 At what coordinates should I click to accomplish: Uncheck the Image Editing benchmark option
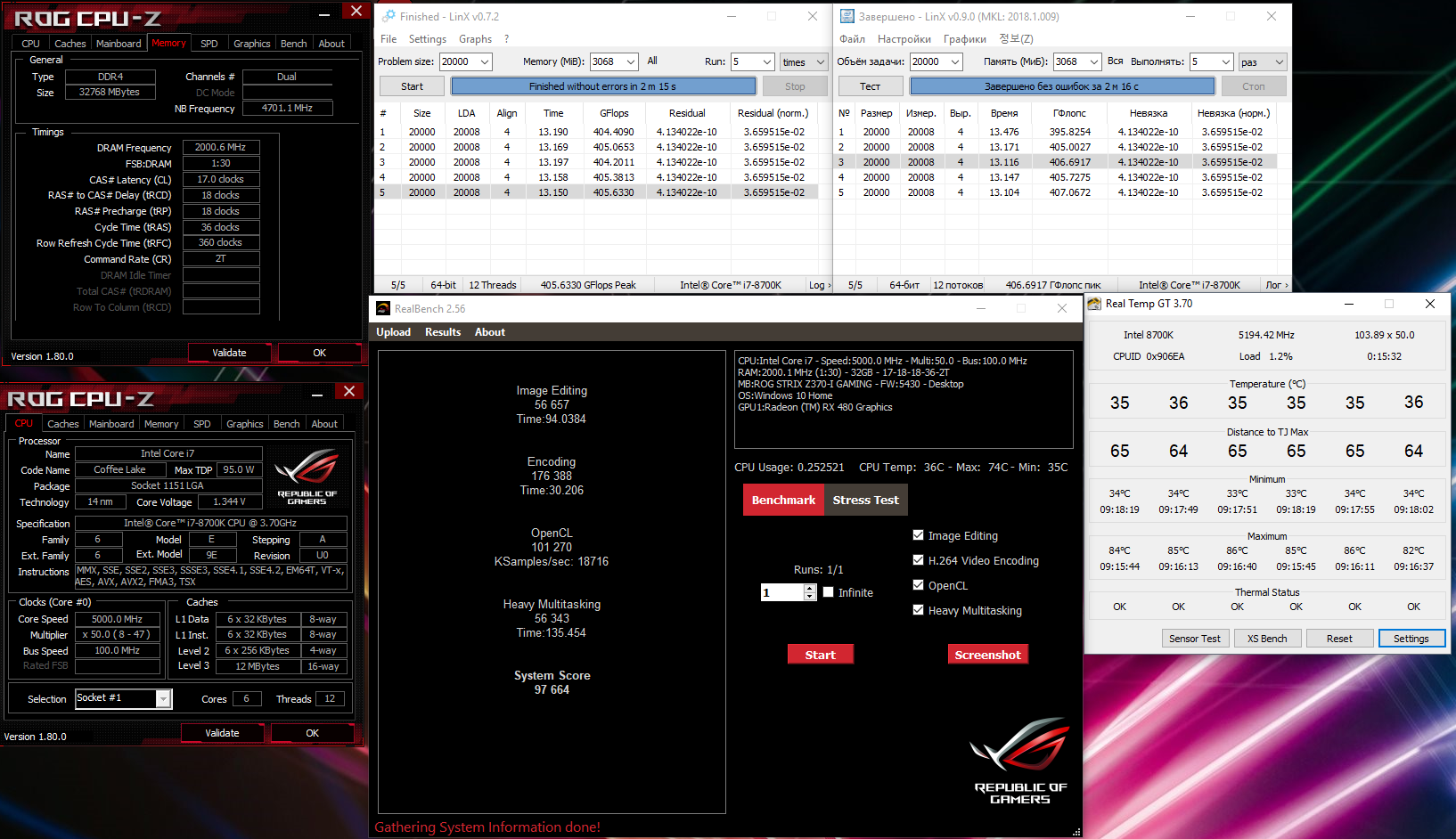point(918,535)
